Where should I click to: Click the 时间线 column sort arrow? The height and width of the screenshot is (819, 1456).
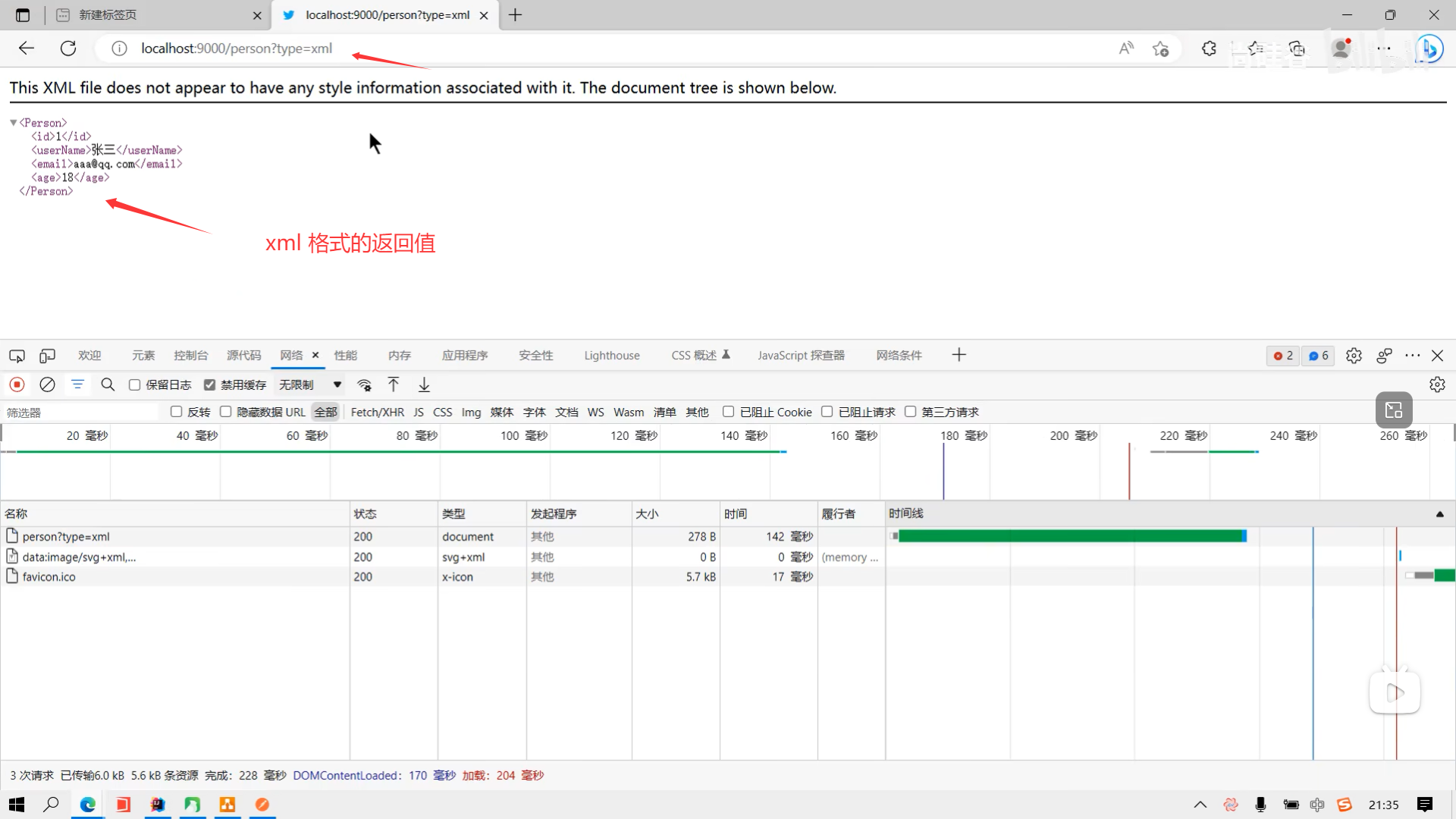(x=1439, y=514)
